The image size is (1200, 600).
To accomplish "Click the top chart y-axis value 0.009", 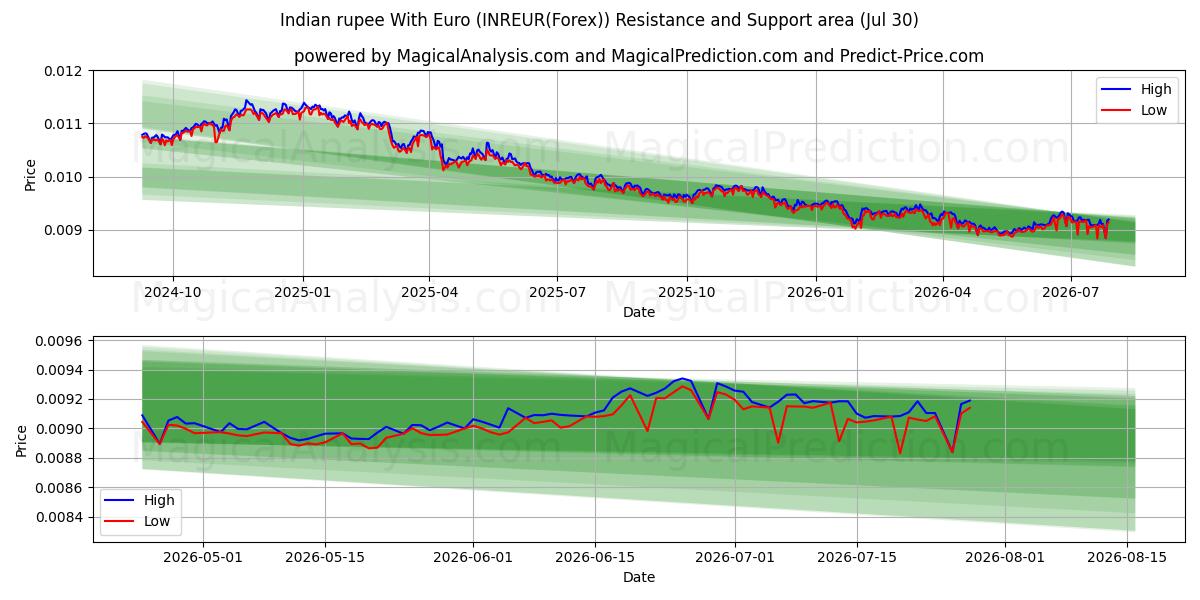I will coord(65,230).
